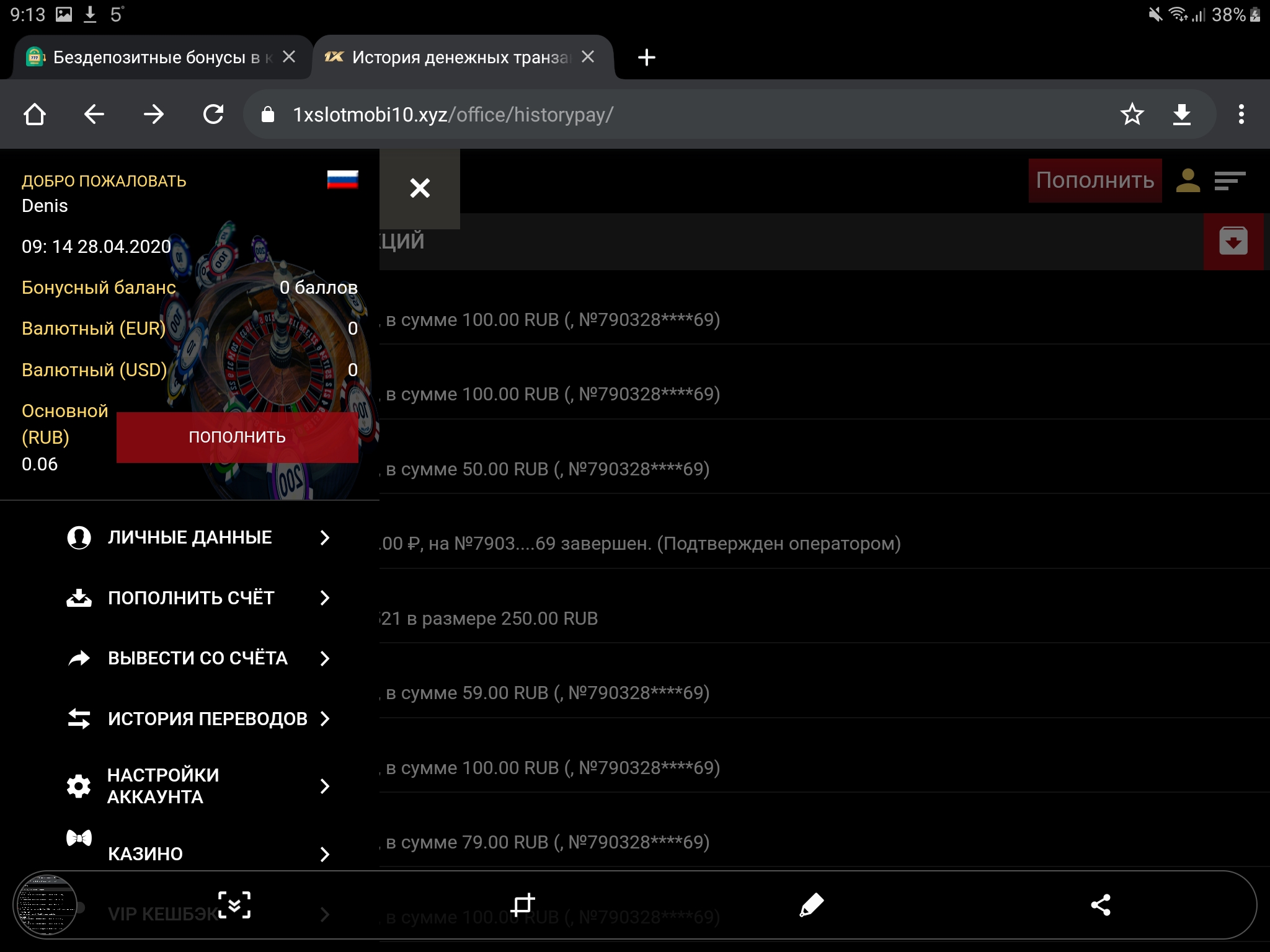Tap the crop icon in screenshot toolbar
1270x952 pixels.
[x=522, y=905]
